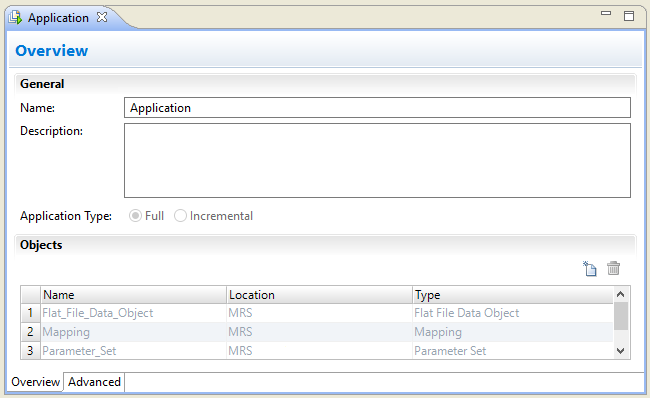Screen dimensions: 650x398
Task: Close the Application editor tab
Action: (102, 17)
